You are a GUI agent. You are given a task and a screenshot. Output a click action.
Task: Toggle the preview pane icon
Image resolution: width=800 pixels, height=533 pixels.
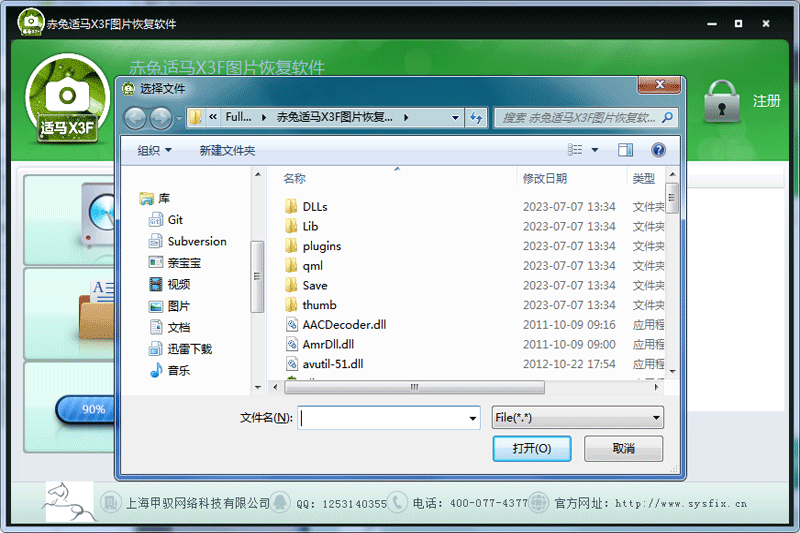[626, 150]
